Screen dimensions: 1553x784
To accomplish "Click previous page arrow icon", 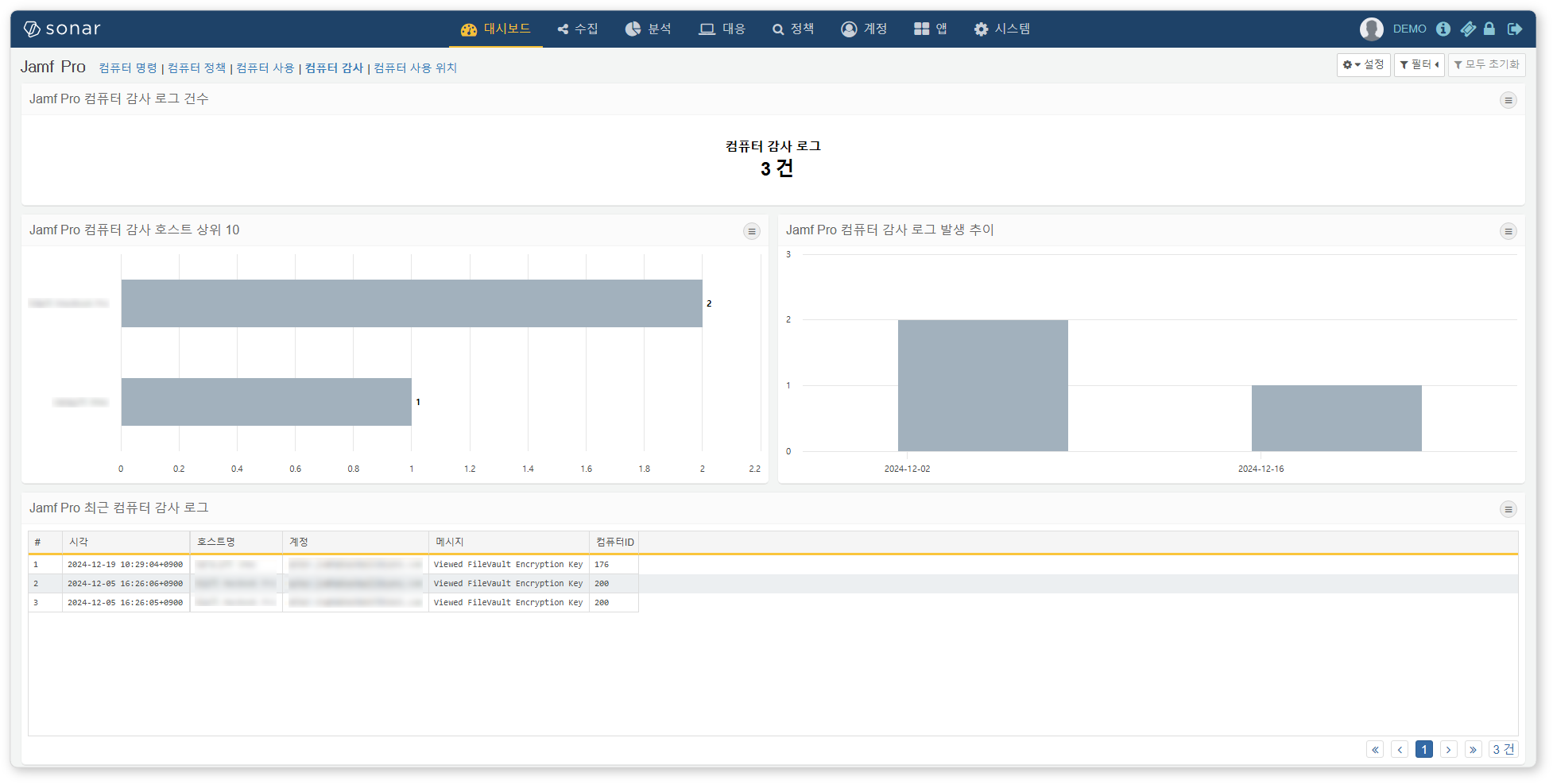I will (1400, 749).
